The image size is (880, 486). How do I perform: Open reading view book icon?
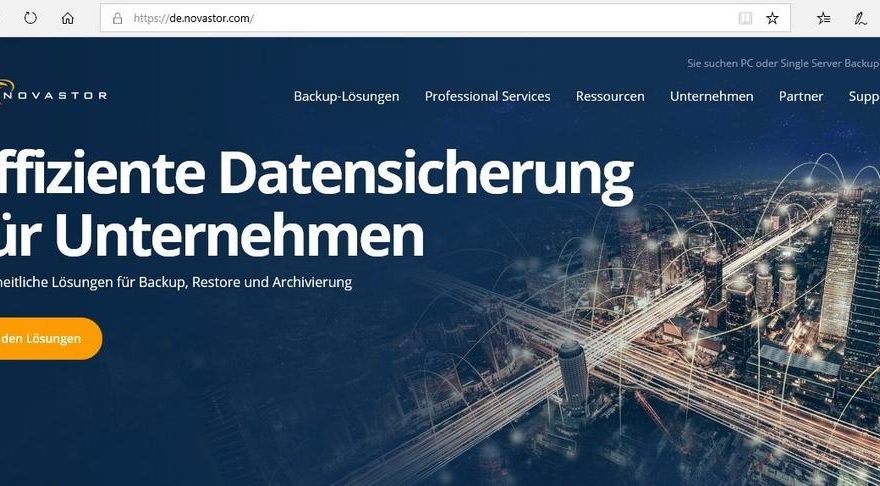click(745, 18)
